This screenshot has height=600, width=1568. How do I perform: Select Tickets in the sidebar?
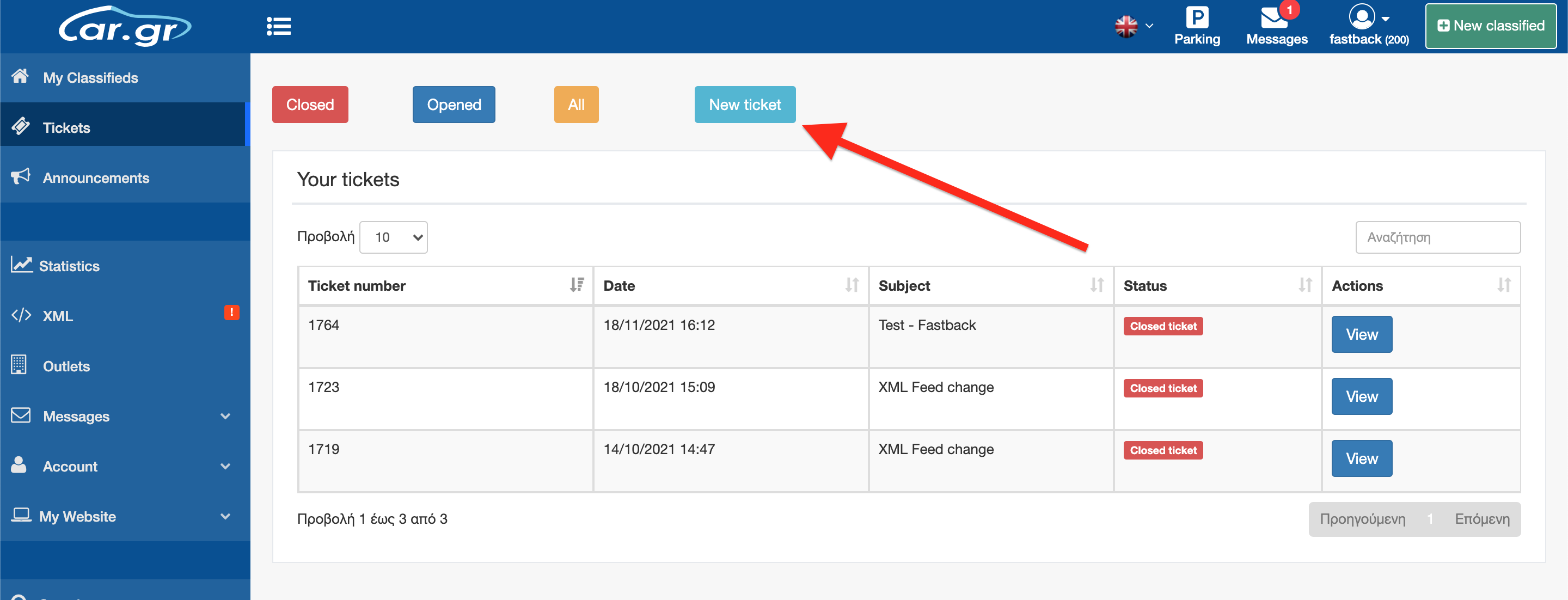point(125,127)
